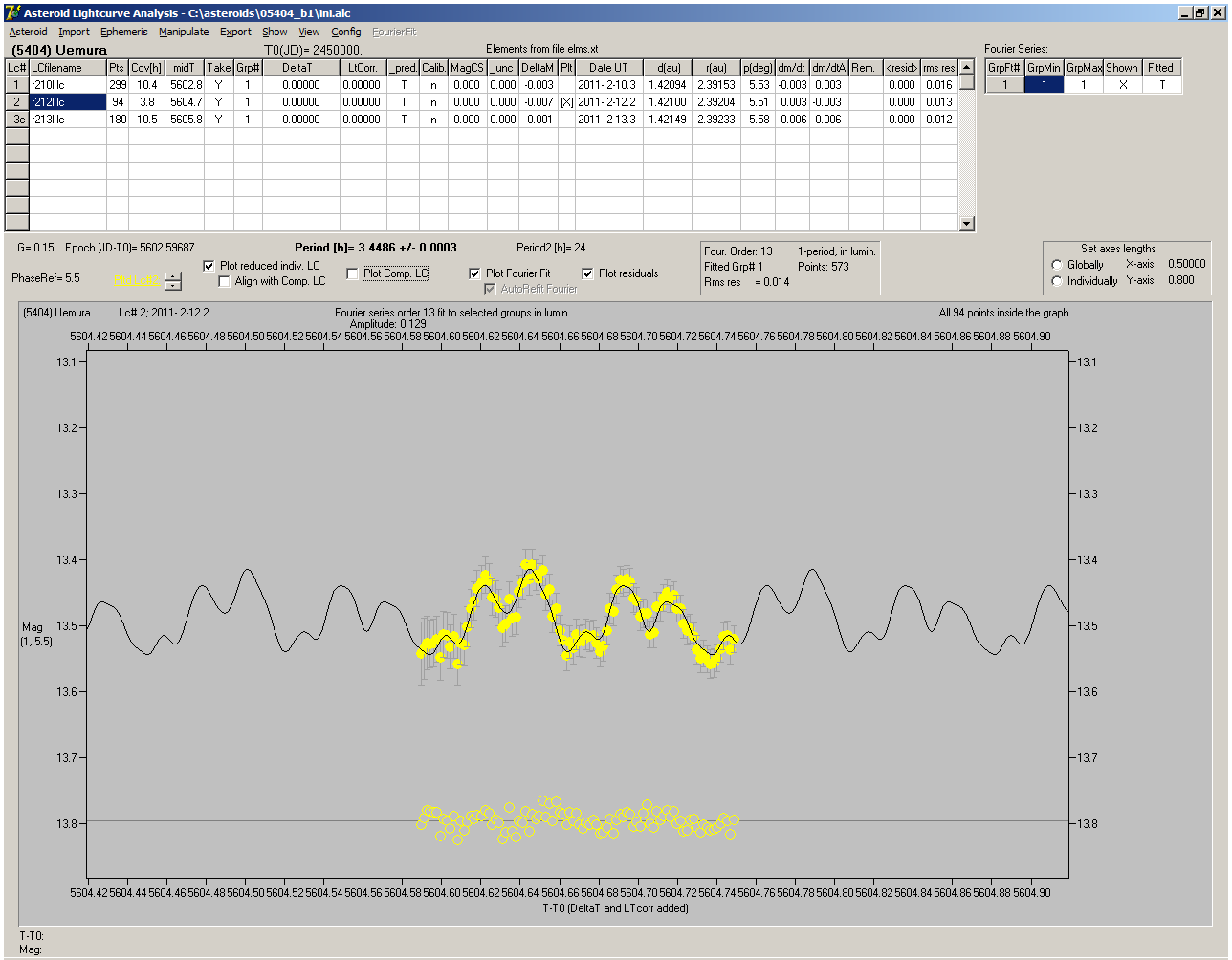Select row header 3e in table
1232x960 pixels.
tap(17, 120)
